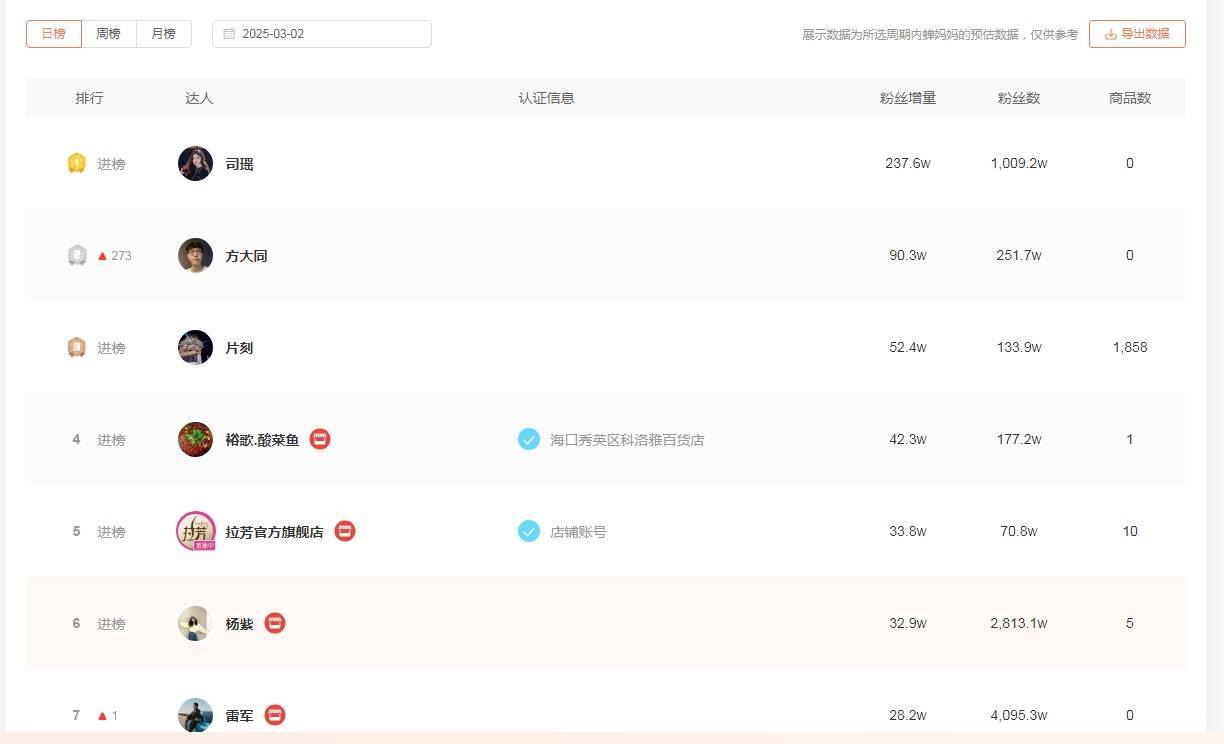The height and width of the screenshot is (744, 1224).
Task: Click the gold medal rank icon beside 司瑶
Action: tap(75, 163)
